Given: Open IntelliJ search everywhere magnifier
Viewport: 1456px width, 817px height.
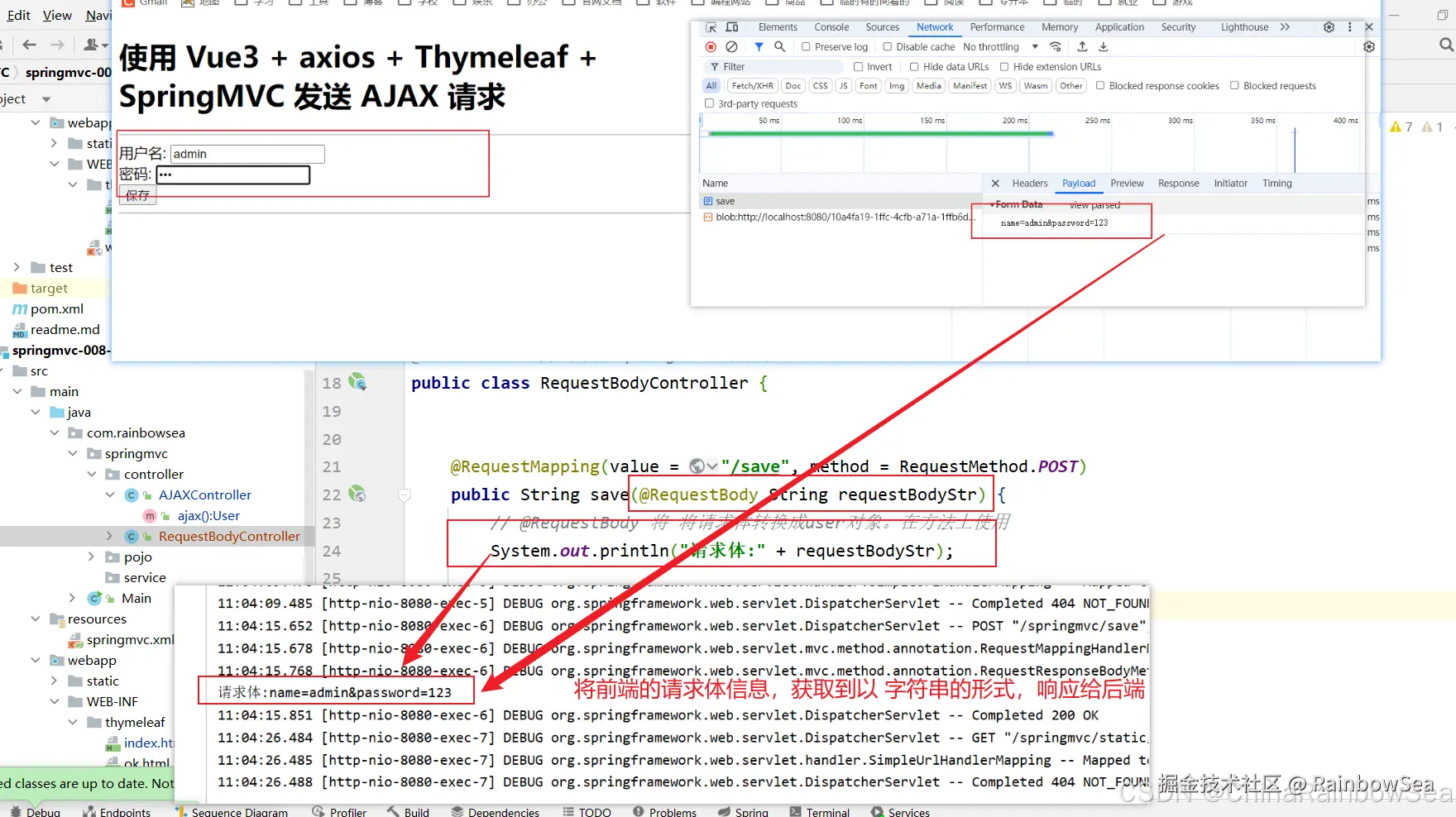Looking at the screenshot, I should point(1446,45).
